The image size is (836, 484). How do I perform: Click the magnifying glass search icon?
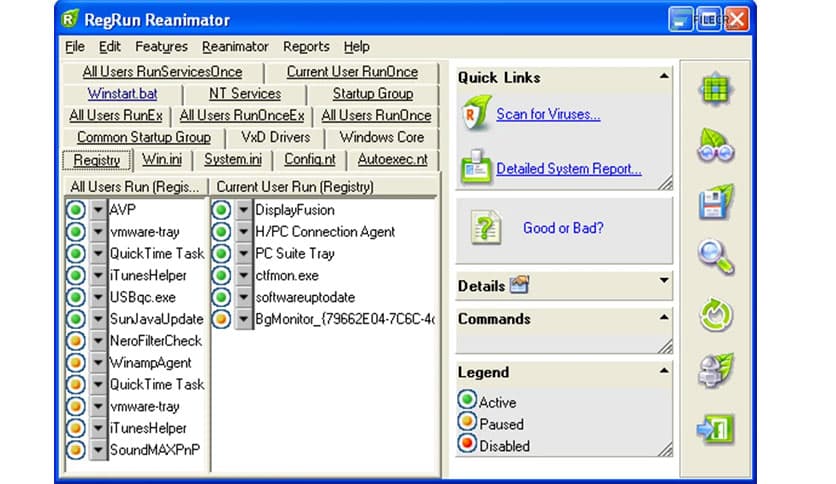click(x=716, y=257)
